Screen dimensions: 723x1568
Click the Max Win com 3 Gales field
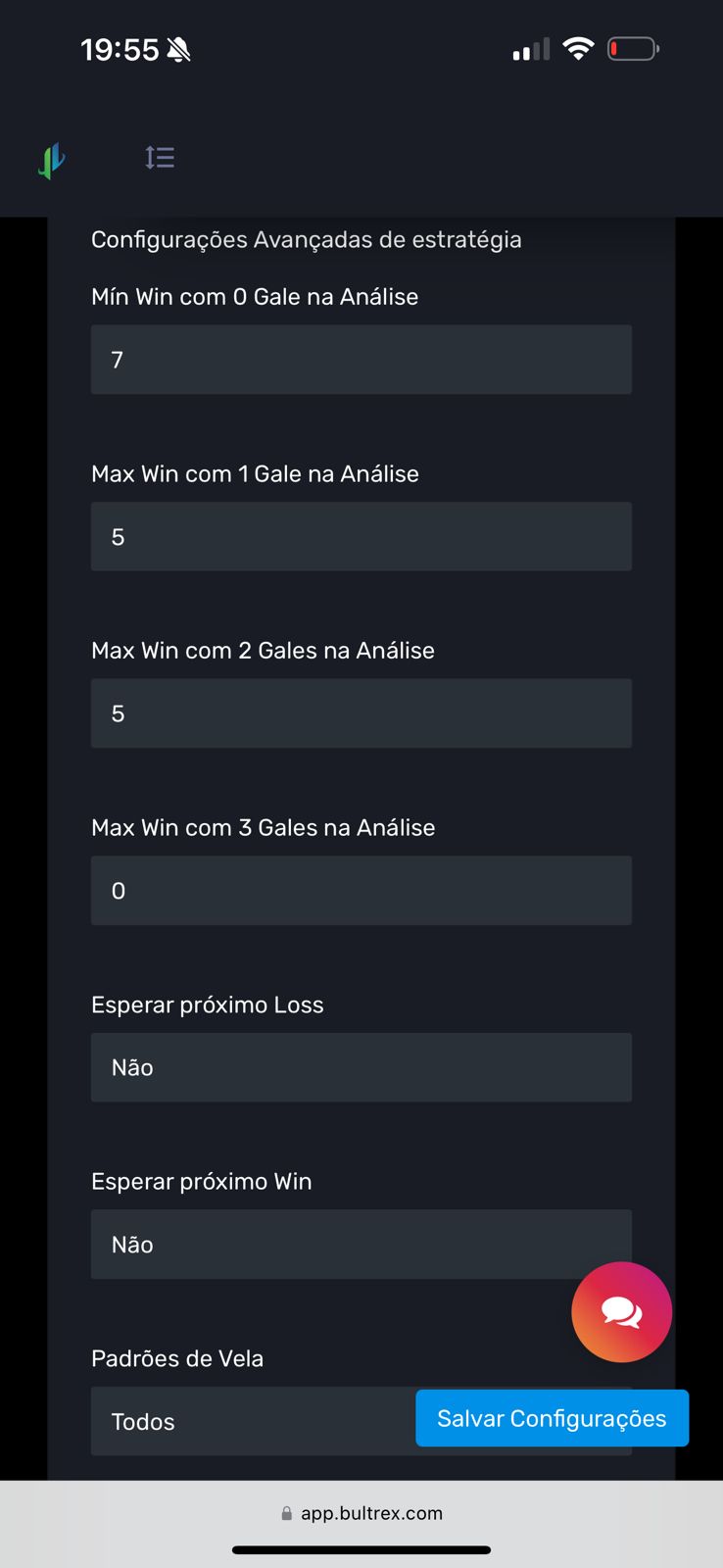pyautogui.click(x=361, y=891)
